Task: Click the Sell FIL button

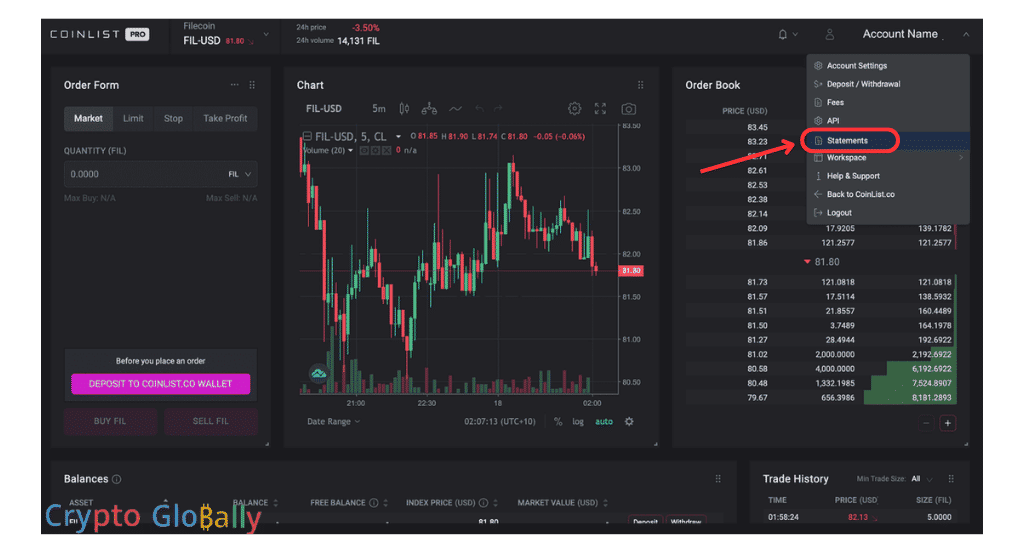Action: 210,421
